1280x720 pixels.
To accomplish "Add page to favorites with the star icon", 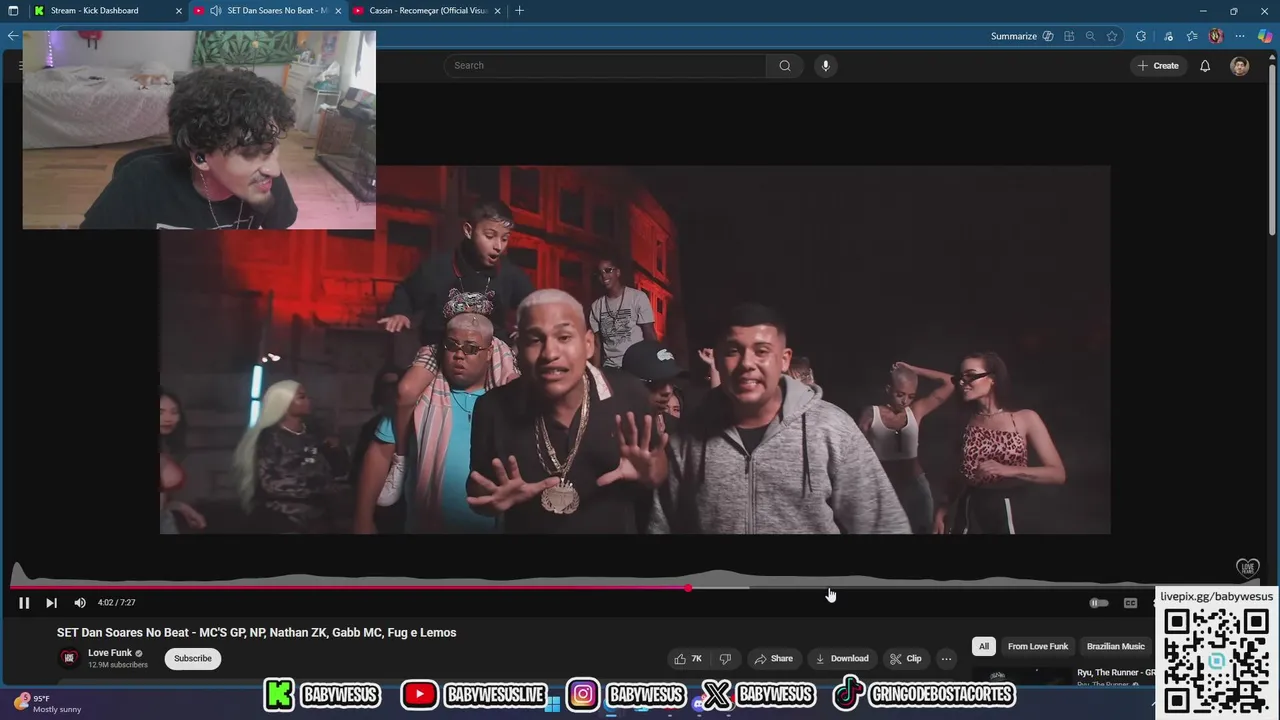I will pos(1112,36).
